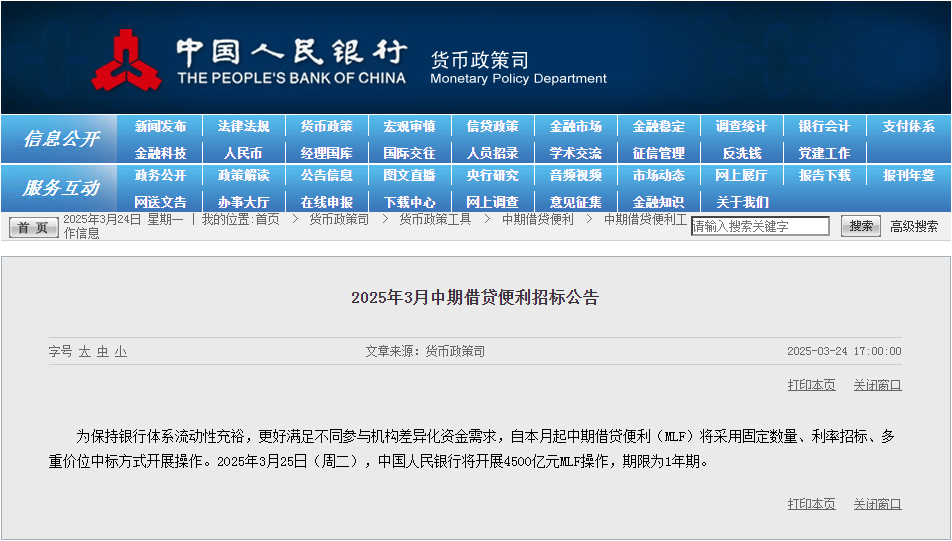Screen dimensions: 952x541
Task: Open the 新闻发布 menu item
Action: [160, 127]
